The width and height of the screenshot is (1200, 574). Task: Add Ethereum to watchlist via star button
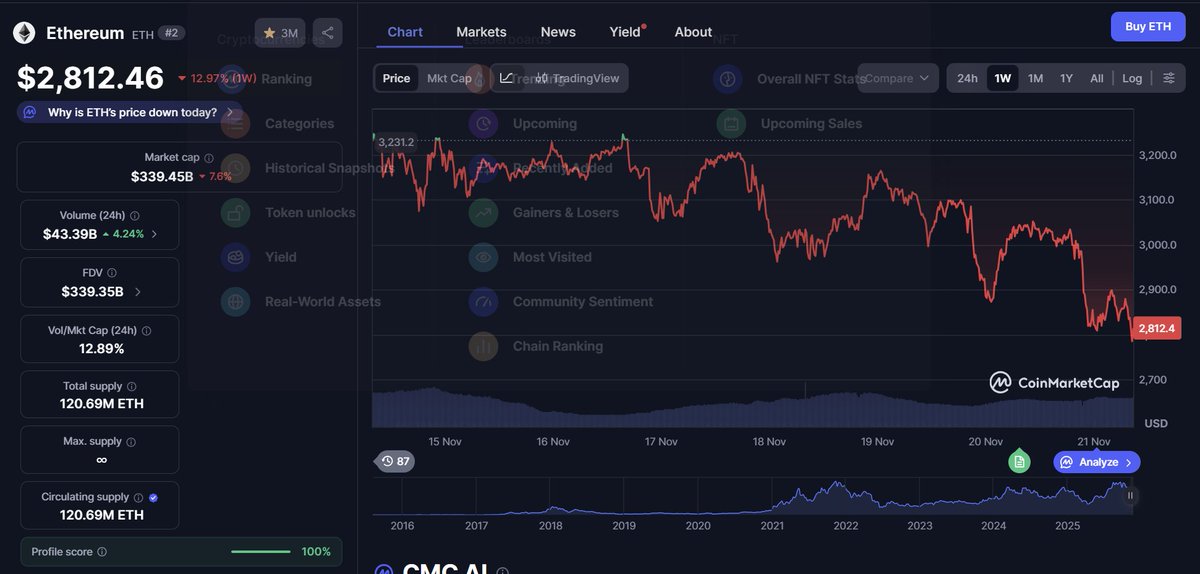280,33
